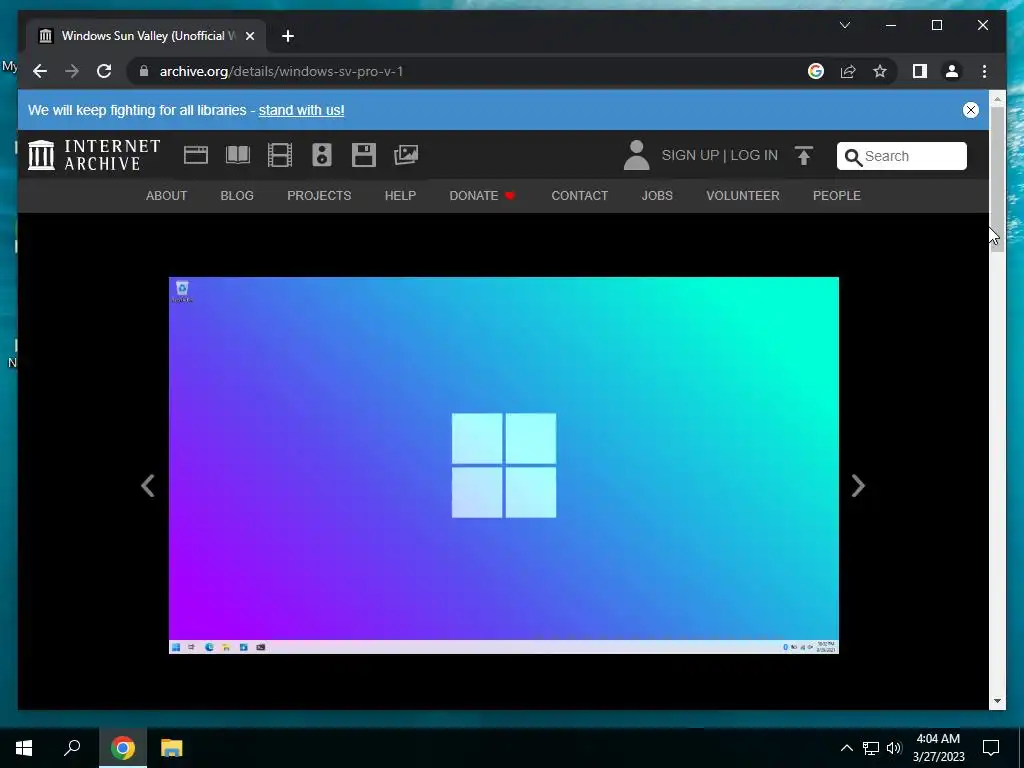Click the address bar URL
The height and width of the screenshot is (768, 1024).
281,71
